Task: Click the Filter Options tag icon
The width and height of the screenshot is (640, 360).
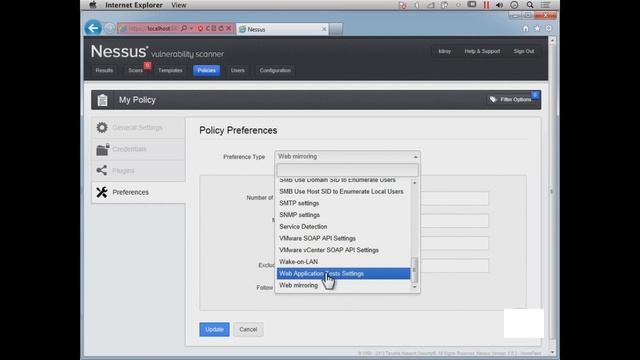Action: coord(493,100)
